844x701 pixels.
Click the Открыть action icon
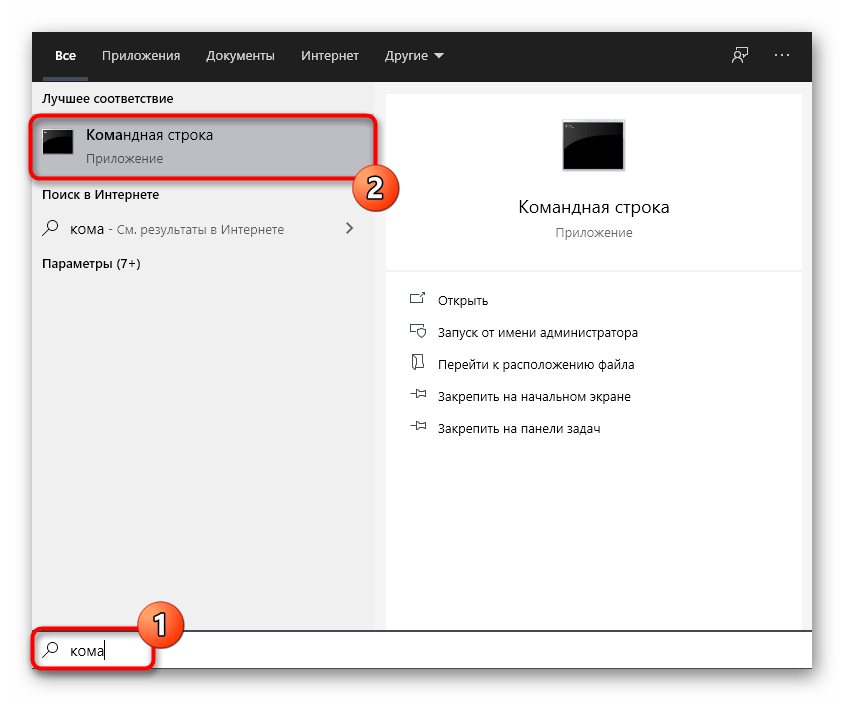coord(418,300)
